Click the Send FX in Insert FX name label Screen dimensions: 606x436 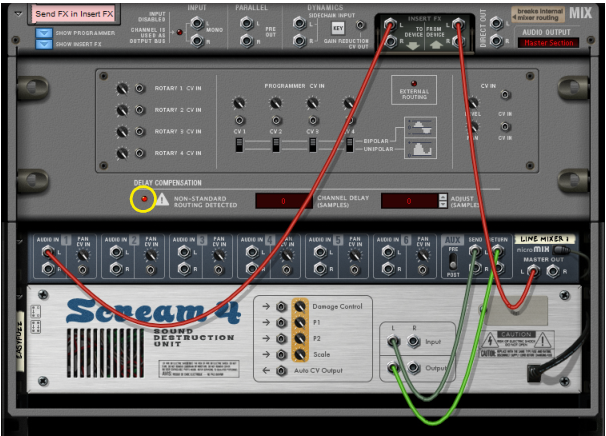72,14
